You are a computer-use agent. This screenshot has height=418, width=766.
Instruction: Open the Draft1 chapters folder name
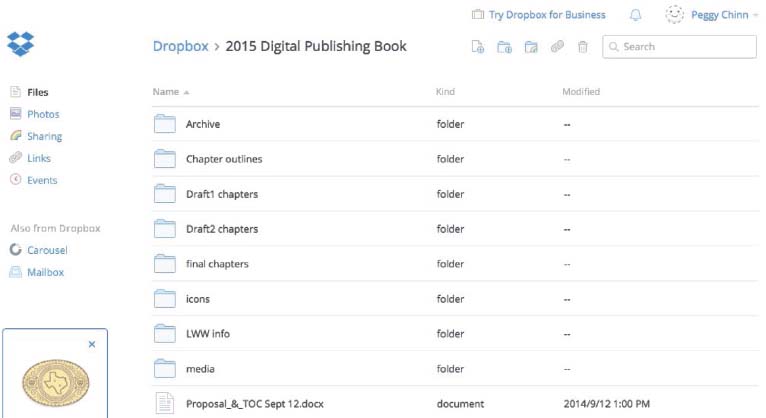pos(222,194)
